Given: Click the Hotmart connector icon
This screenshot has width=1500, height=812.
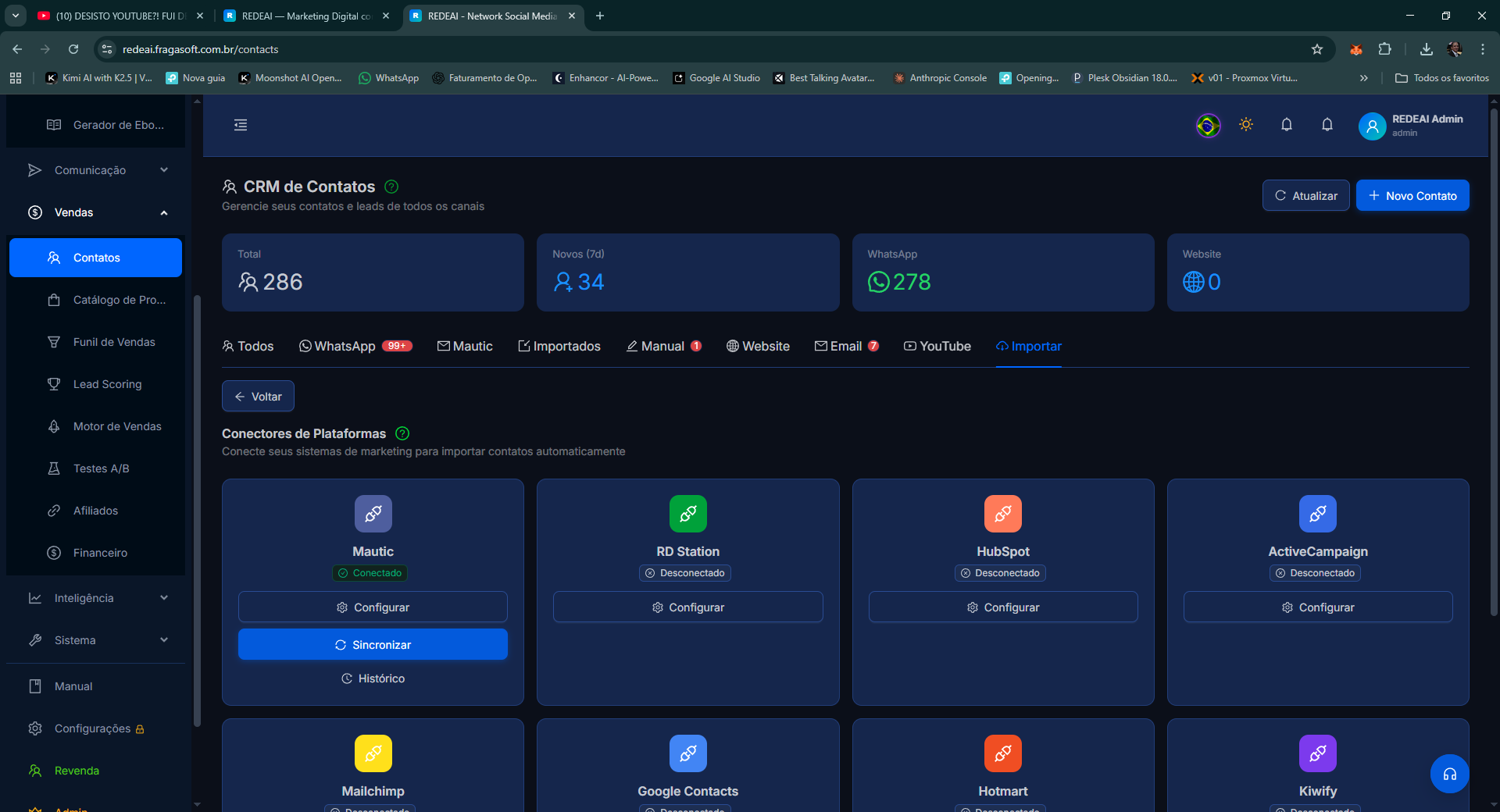Looking at the screenshot, I should pos(1003,753).
